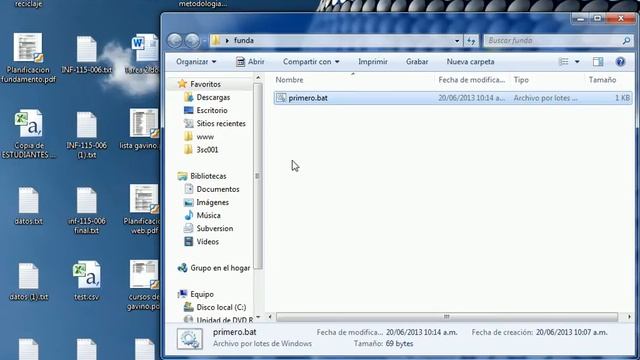Toggle the preview pane icon

[x=598, y=62]
